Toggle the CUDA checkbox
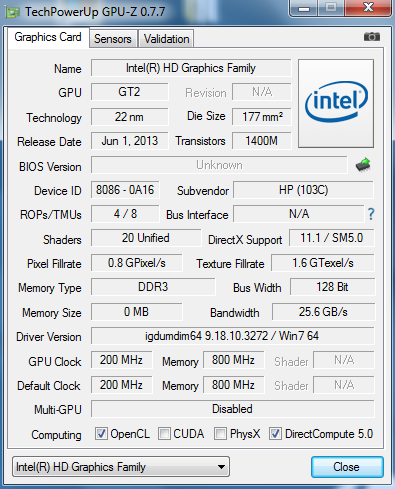This screenshot has width=395, height=489. click(164, 434)
